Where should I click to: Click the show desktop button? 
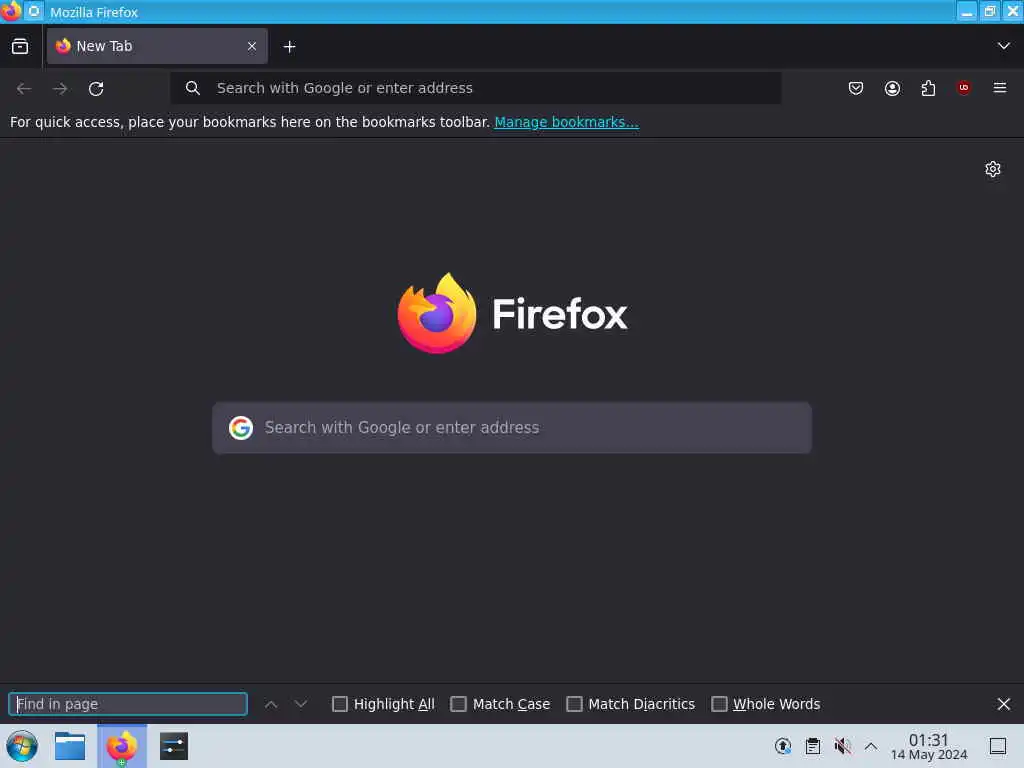point(997,746)
